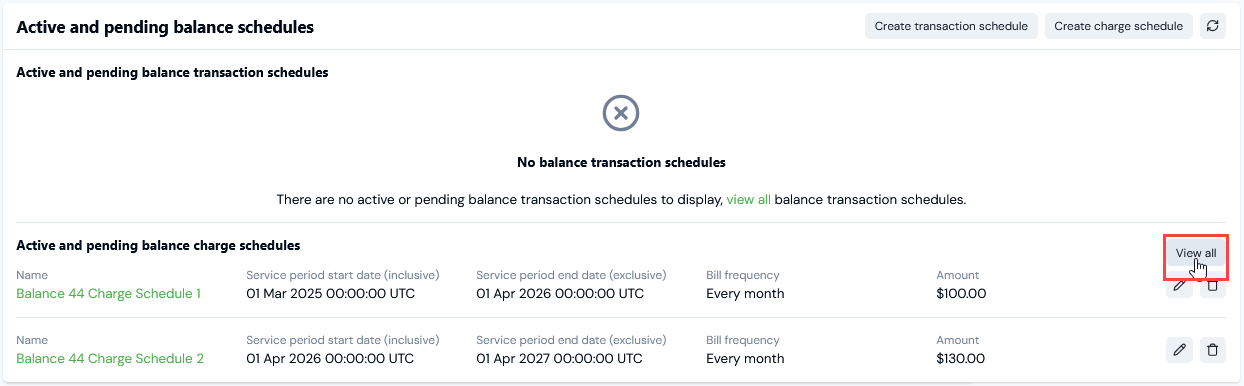Follow the green view all transaction schedules link
The width and height of the screenshot is (1244, 386).
(748, 199)
